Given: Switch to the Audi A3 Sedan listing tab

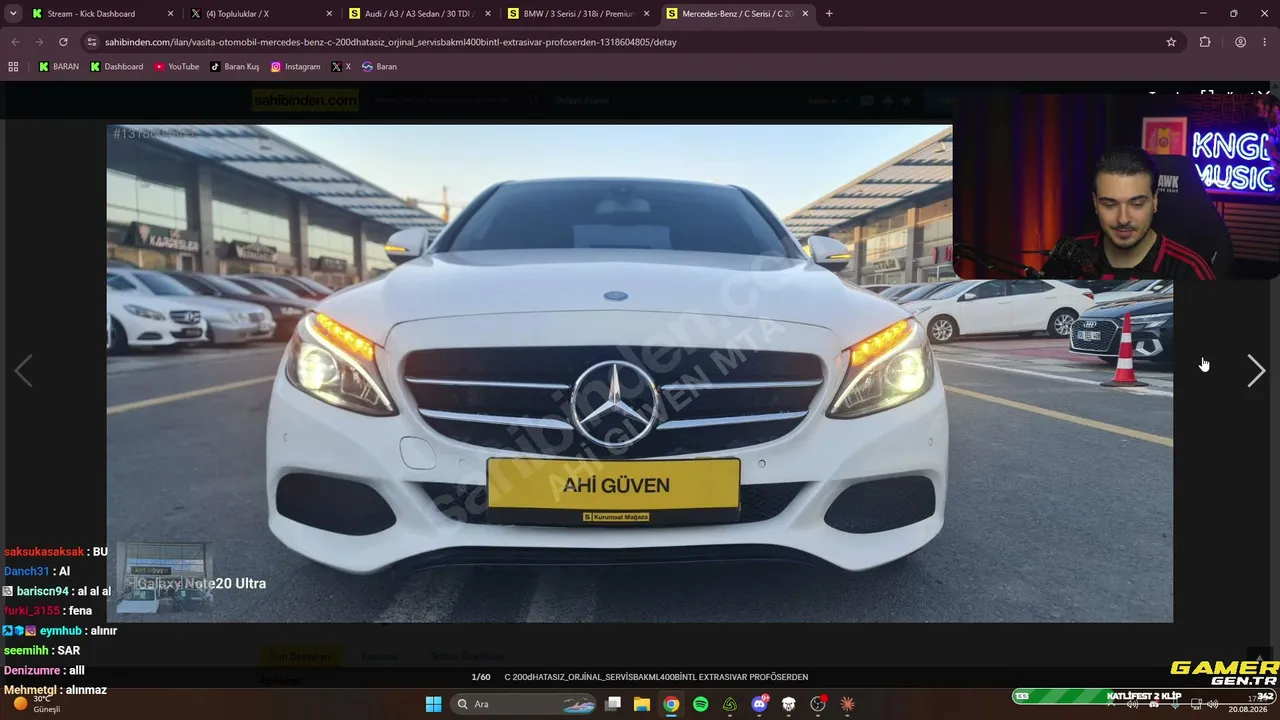Looking at the screenshot, I should [420, 14].
